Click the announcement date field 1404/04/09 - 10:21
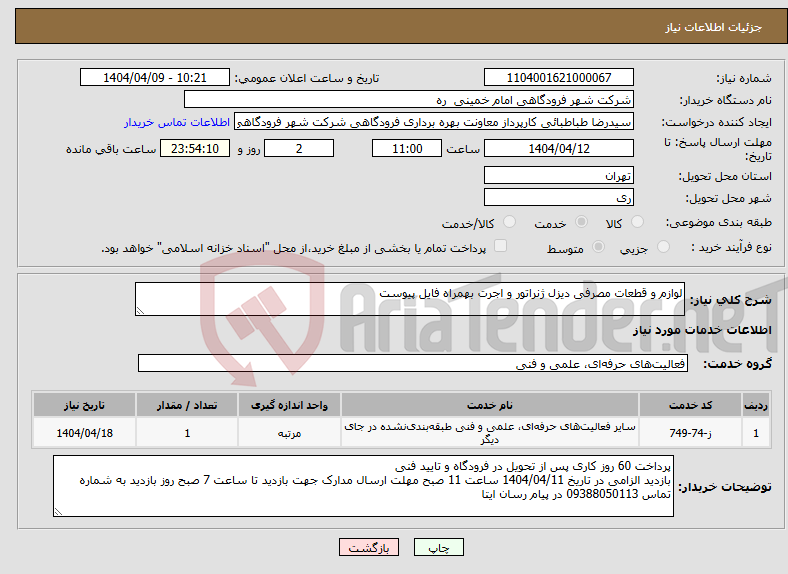Screen dimensions: 788x574 (155, 77)
